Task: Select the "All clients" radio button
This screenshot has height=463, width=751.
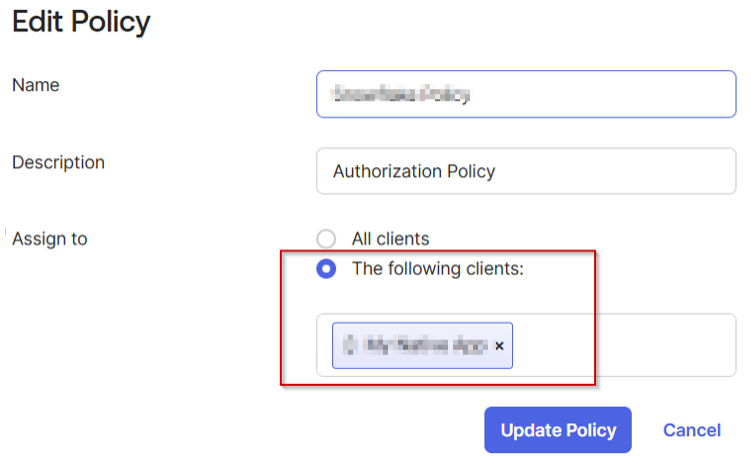Action: click(x=326, y=239)
